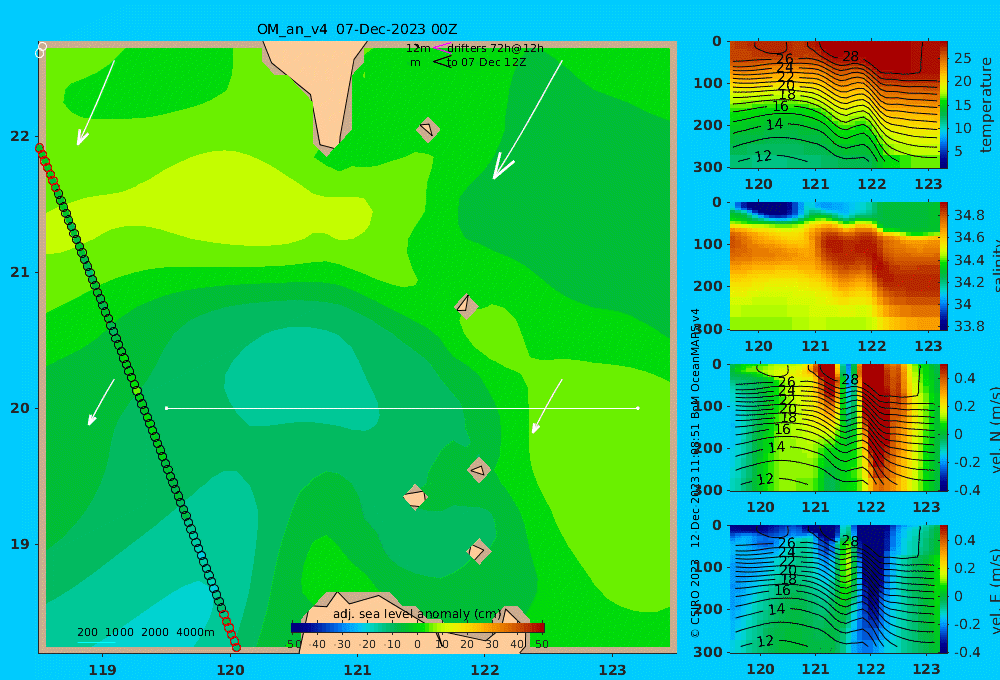Click the '34.8' tick on salinity colorbar
Viewport: 1000px width, 680px height.
(x=969, y=215)
